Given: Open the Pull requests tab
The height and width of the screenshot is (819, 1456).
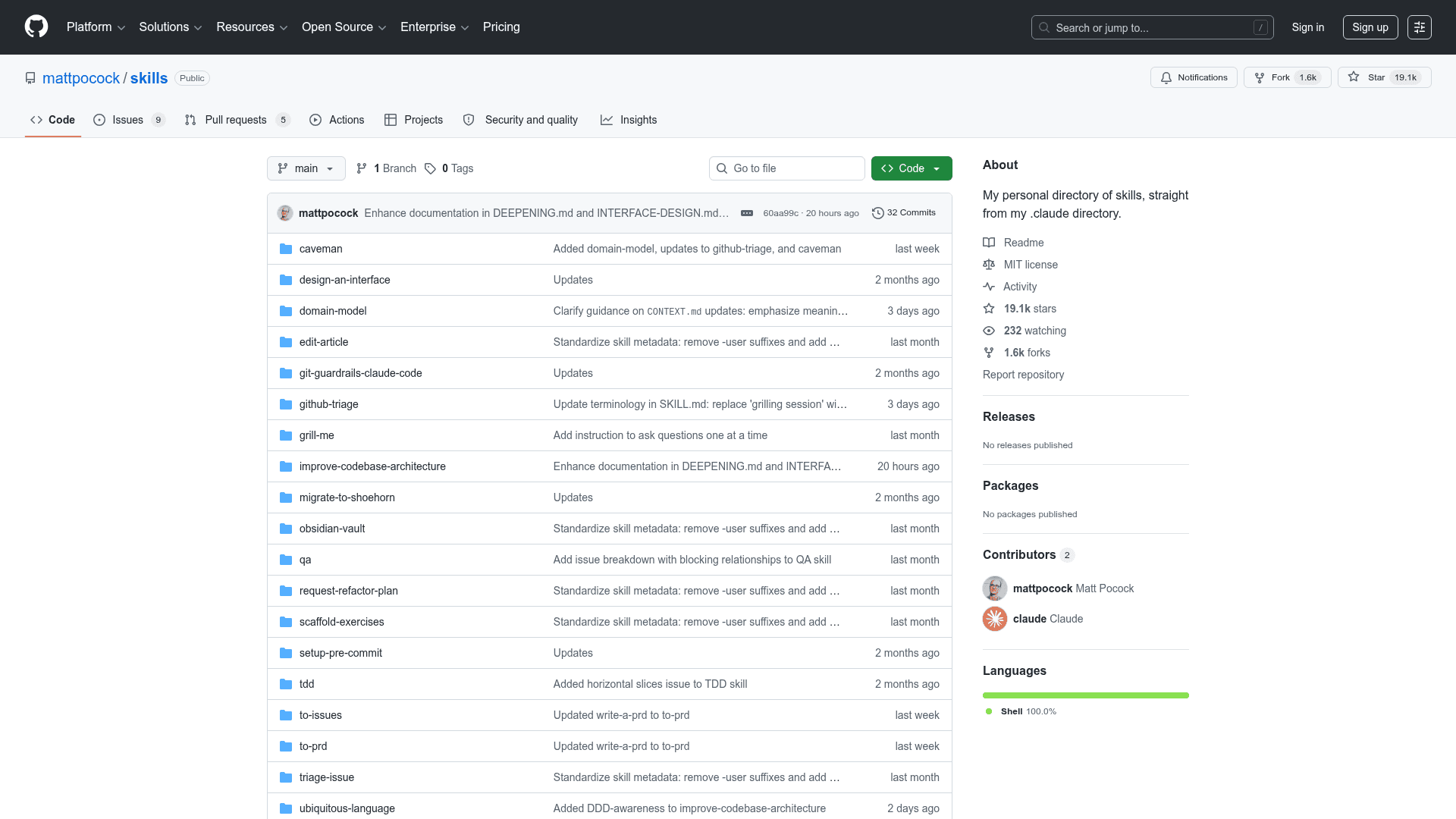Looking at the screenshot, I should (x=236, y=120).
